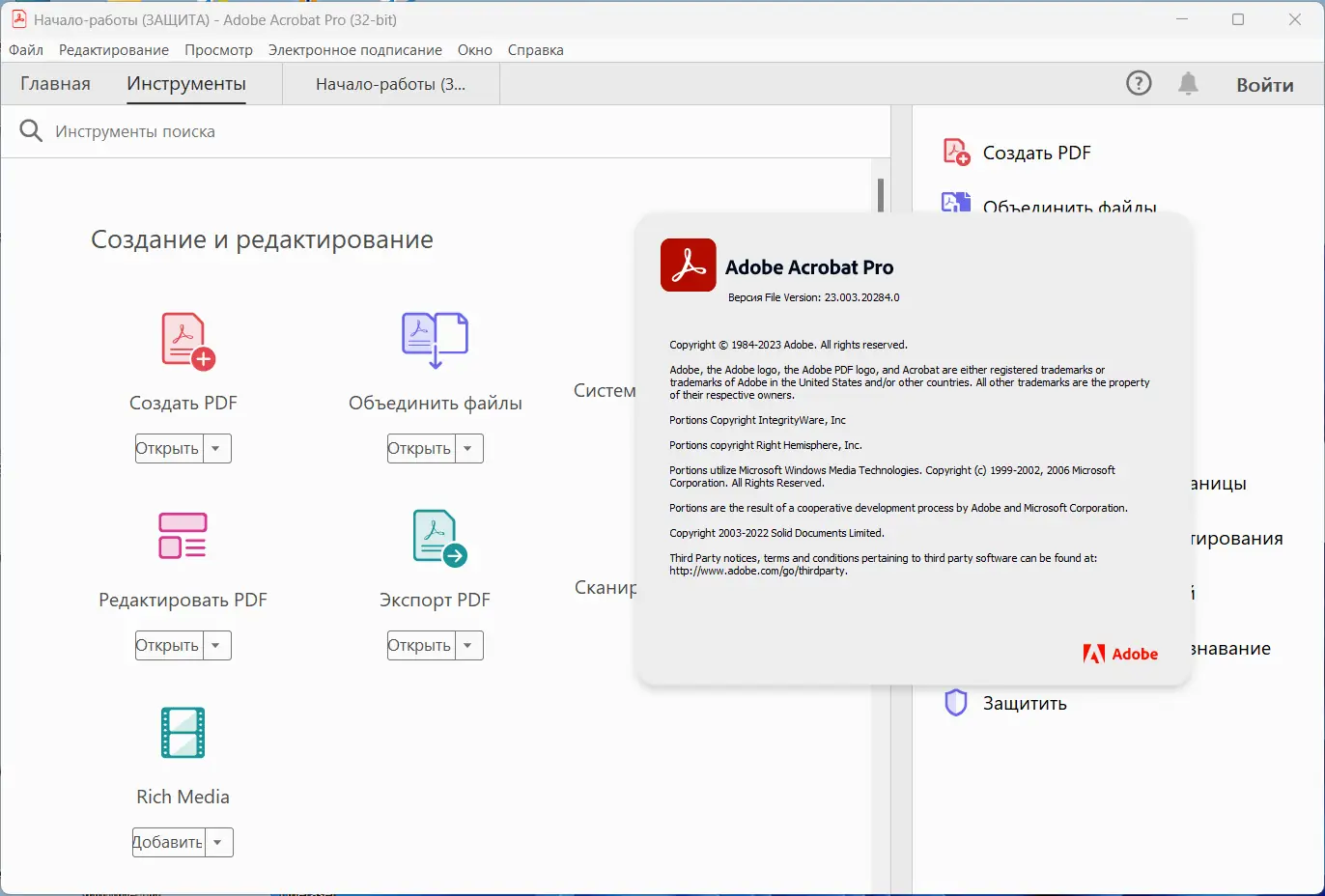Viewport: 1325px width, 896px height.
Task: Click Добавить under Rich Media
Action: coord(169,842)
